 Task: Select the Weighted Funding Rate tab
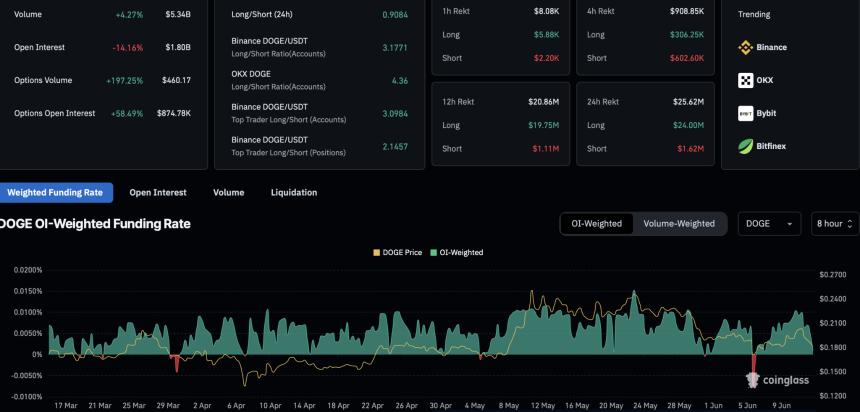click(x=55, y=193)
